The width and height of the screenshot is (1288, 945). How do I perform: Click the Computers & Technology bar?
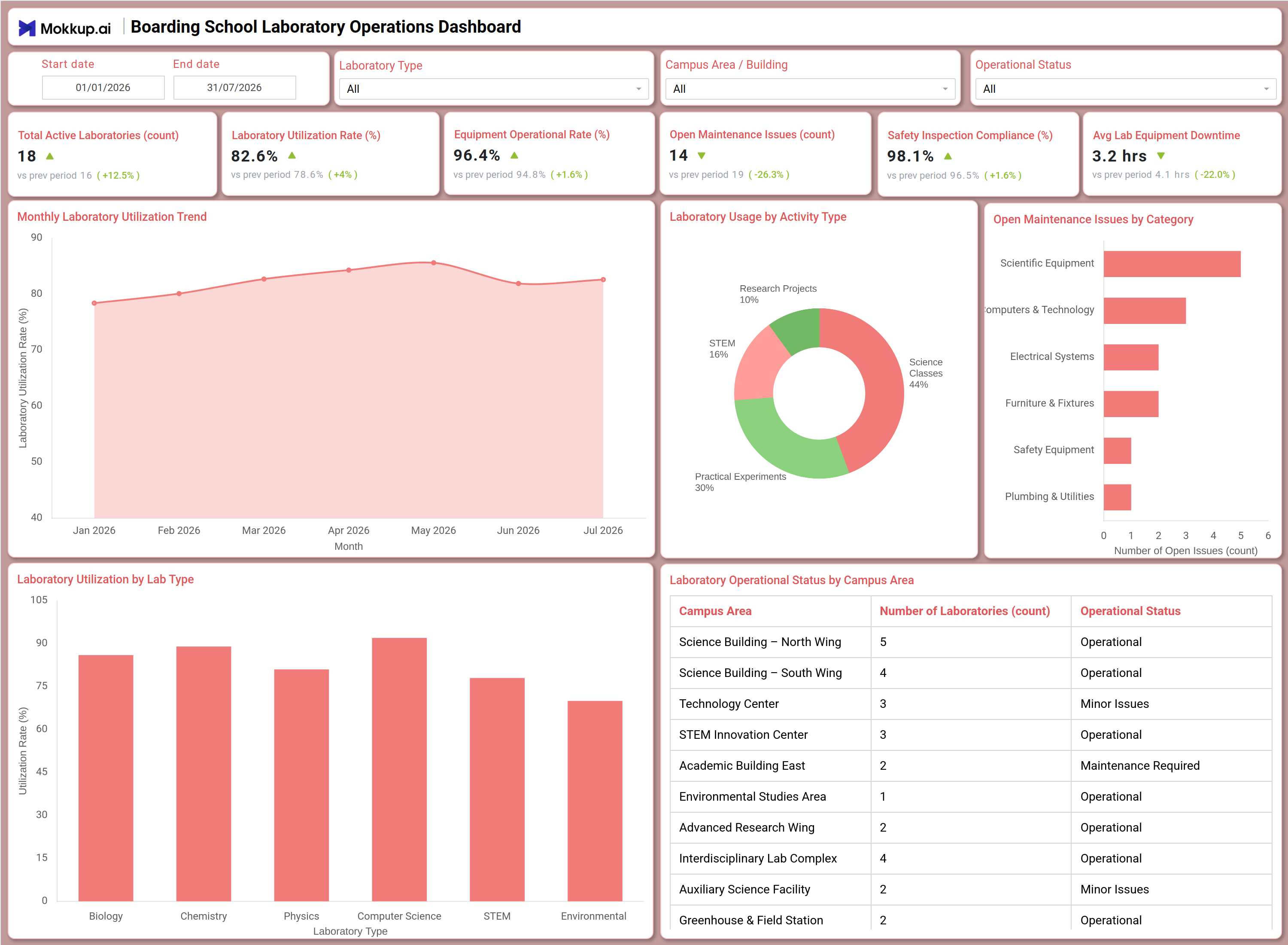click(x=1145, y=311)
